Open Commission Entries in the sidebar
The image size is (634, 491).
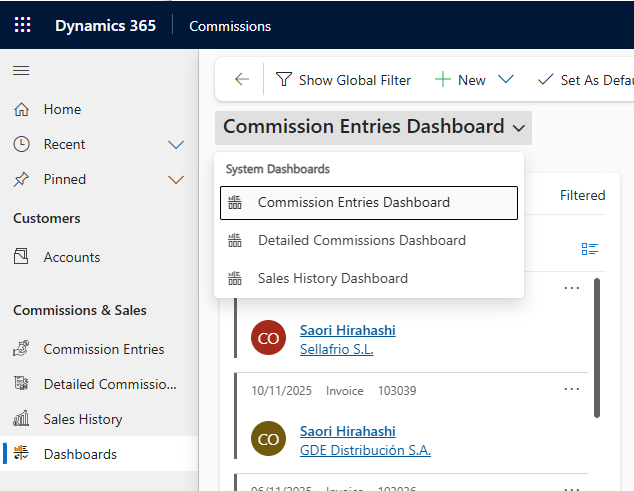pos(99,349)
